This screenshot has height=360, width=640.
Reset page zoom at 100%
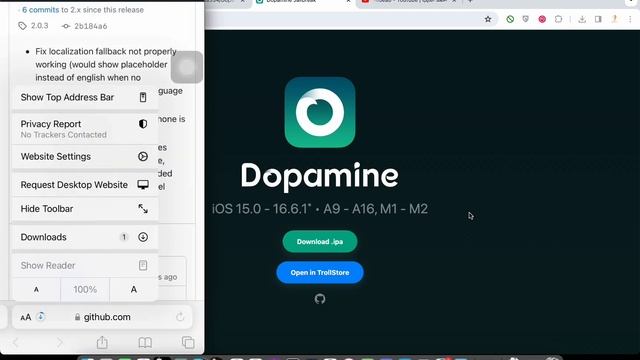tap(85, 289)
